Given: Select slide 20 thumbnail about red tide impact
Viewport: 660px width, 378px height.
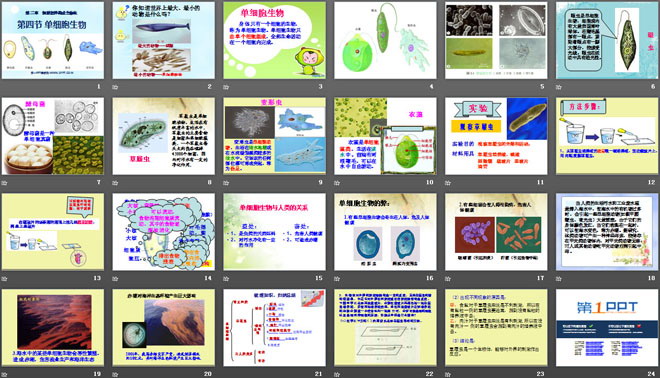Looking at the screenshot, I should pos(164,327).
